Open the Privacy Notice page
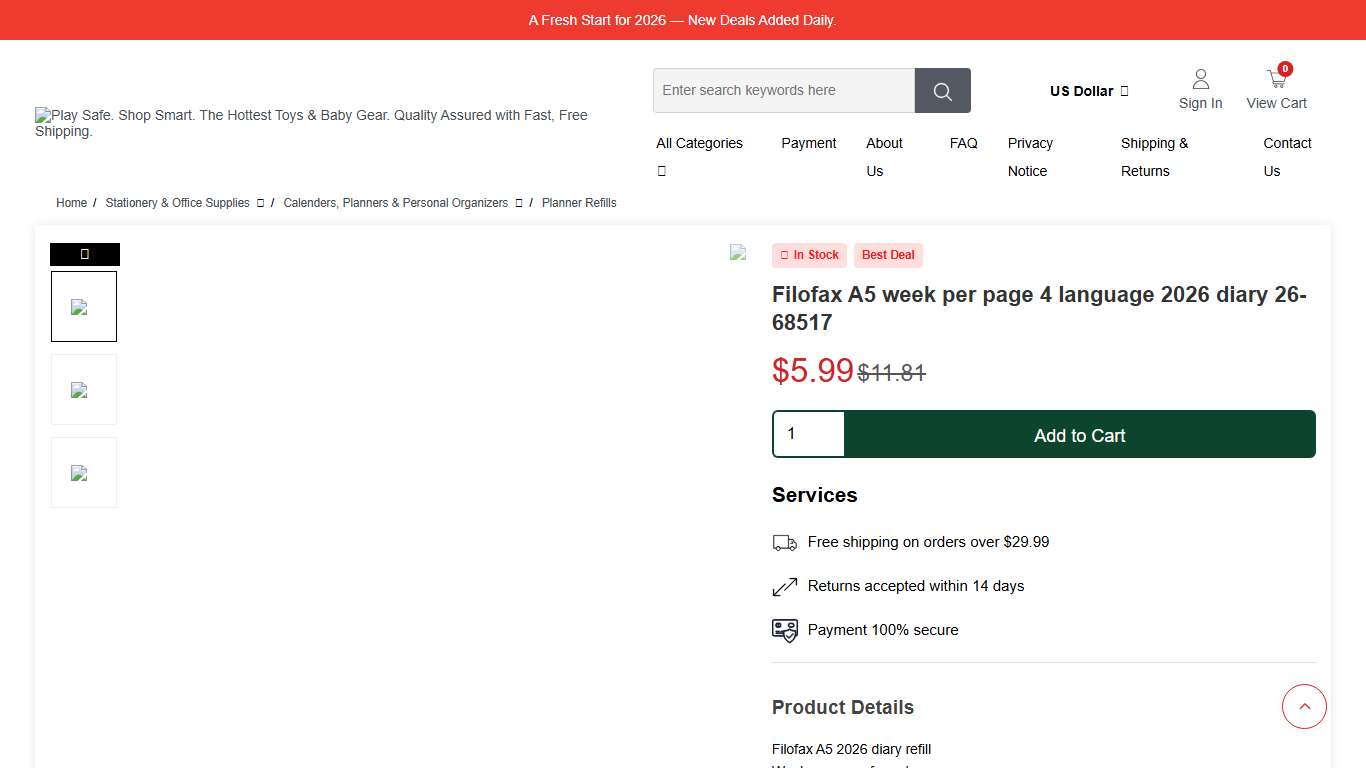 point(1030,157)
